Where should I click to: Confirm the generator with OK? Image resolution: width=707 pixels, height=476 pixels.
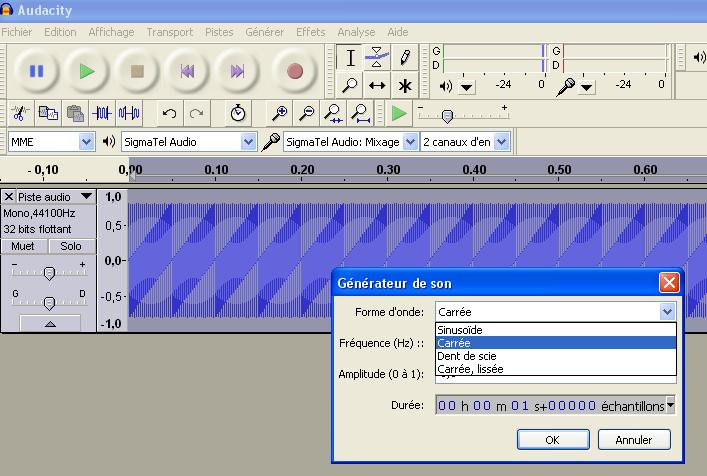click(553, 439)
